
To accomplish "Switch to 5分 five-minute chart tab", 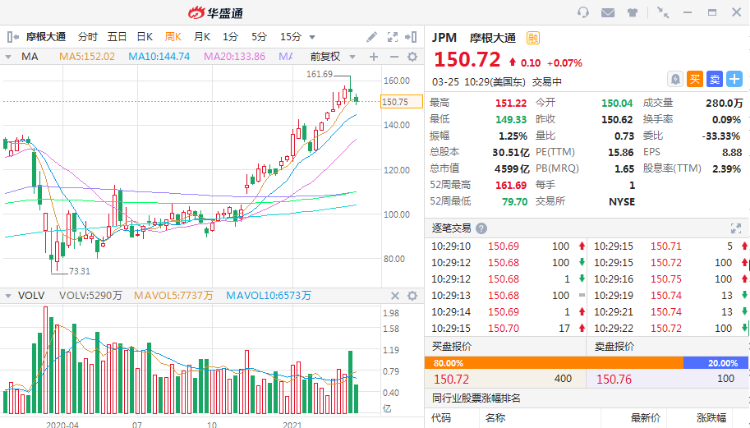I will pyautogui.click(x=259, y=37).
